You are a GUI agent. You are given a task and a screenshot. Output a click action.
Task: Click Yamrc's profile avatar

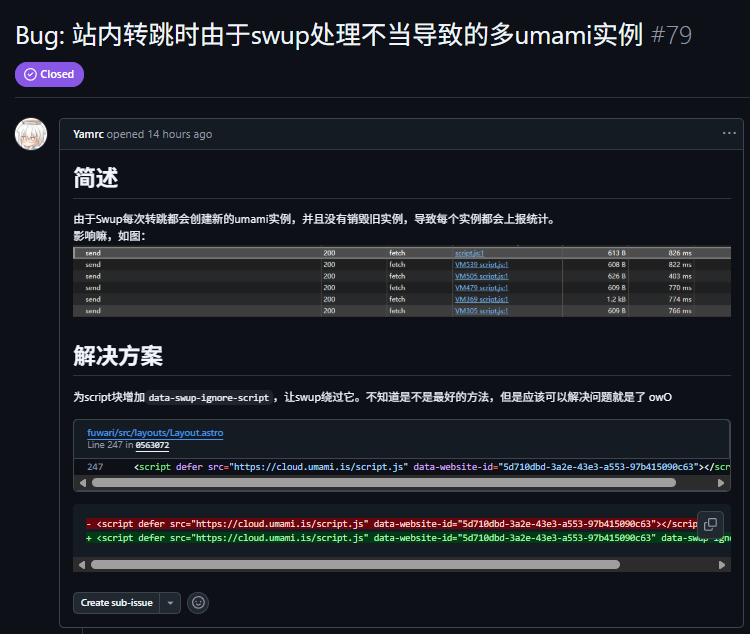coord(31,134)
